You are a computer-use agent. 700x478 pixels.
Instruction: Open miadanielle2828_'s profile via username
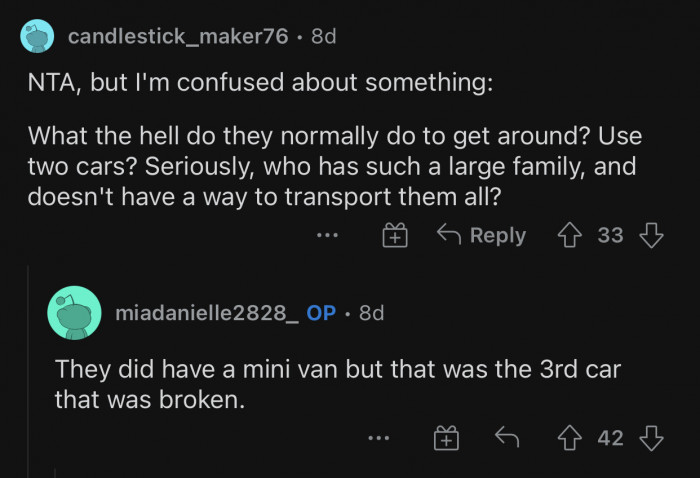pos(207,313)
